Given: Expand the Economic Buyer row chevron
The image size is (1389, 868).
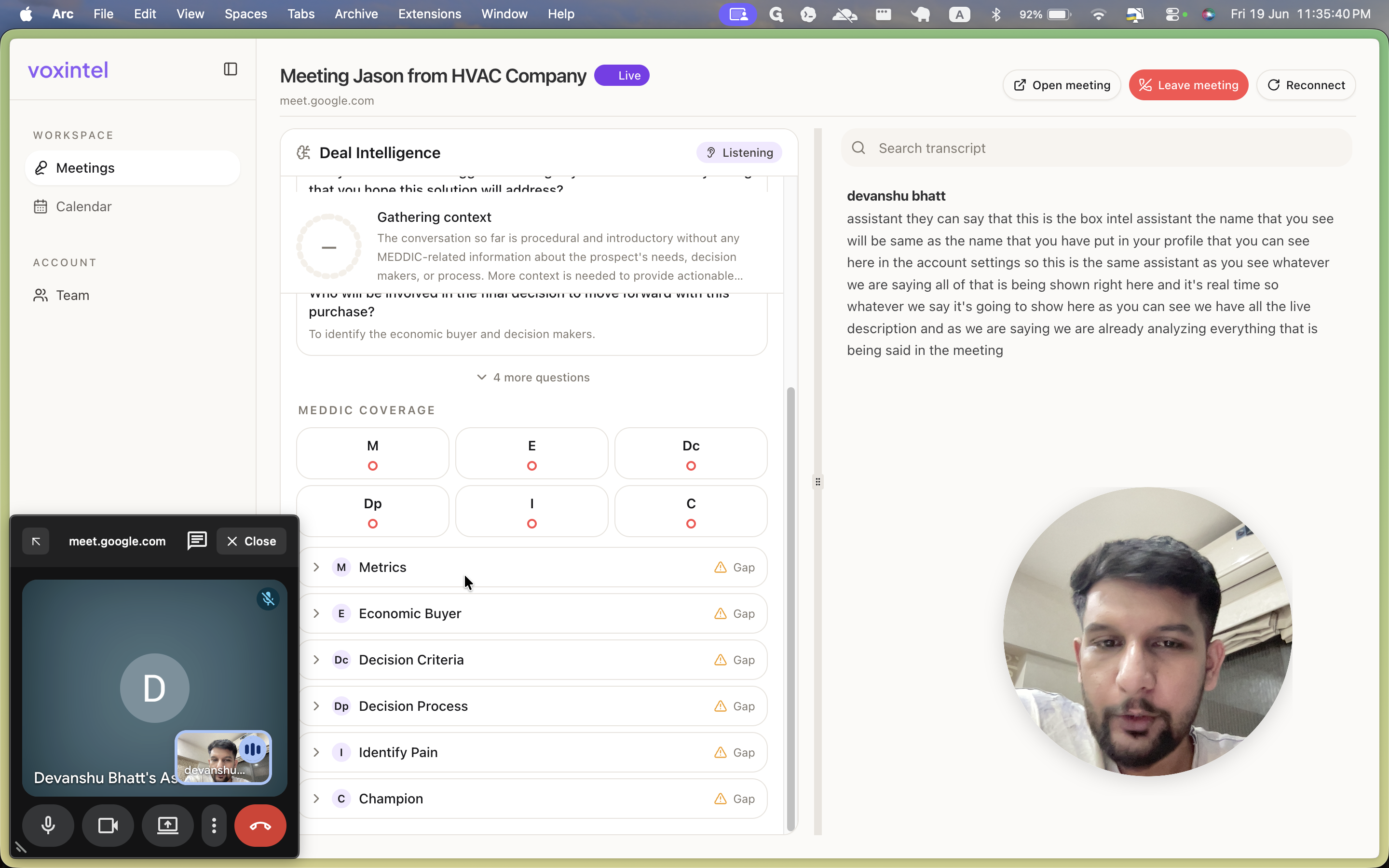Looking at the screenshot, I should (x=316, y=614).
